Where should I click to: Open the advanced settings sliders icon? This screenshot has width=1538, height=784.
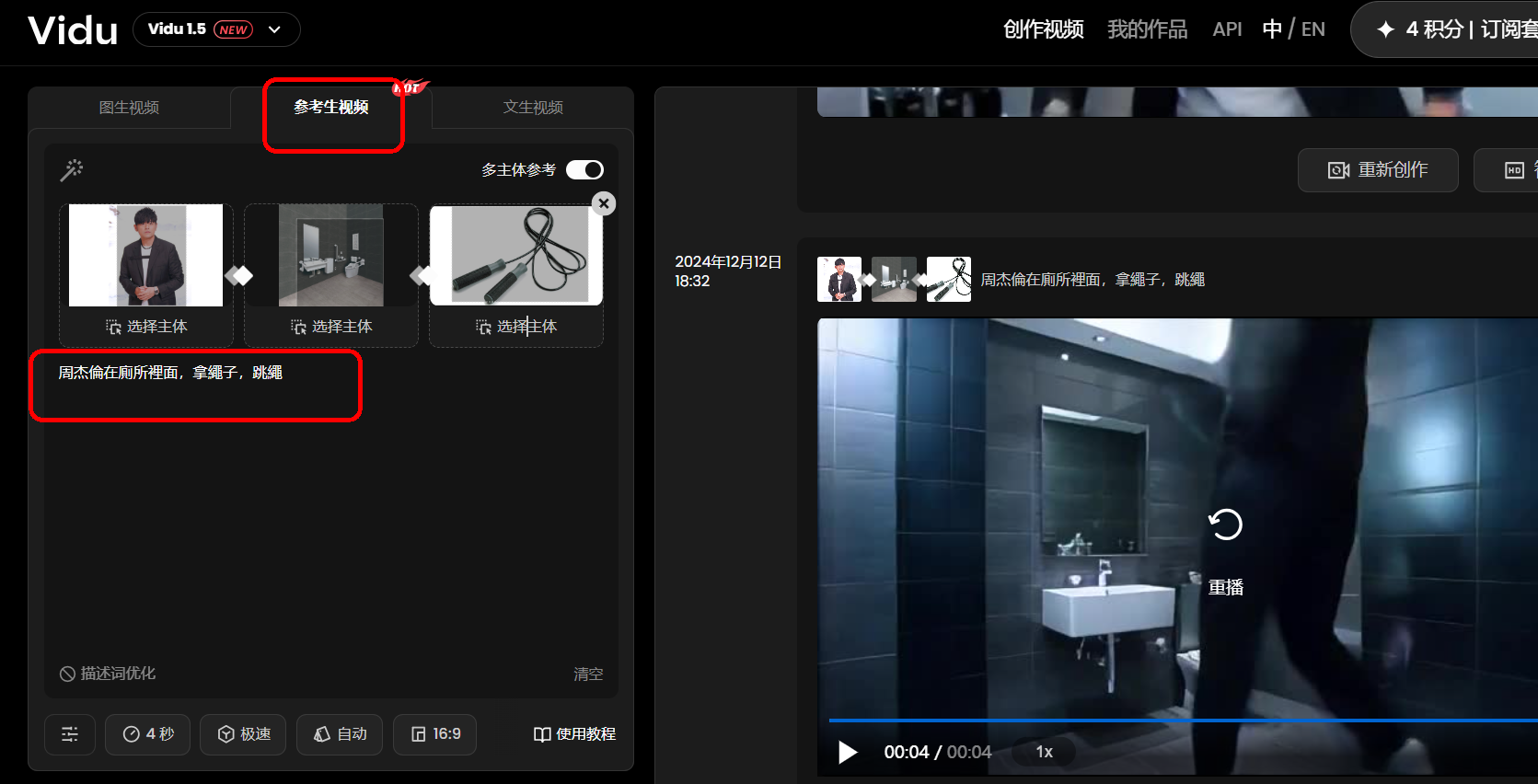[70, 734]
